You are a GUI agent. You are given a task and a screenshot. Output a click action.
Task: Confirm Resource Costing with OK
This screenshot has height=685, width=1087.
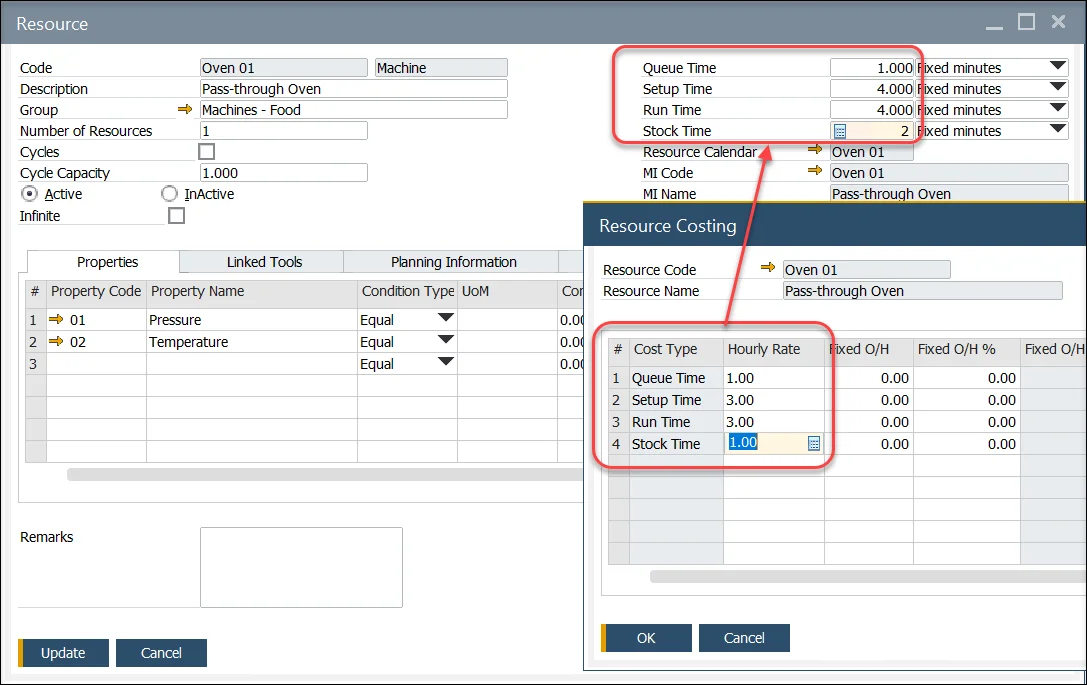(x=645, y=637)
